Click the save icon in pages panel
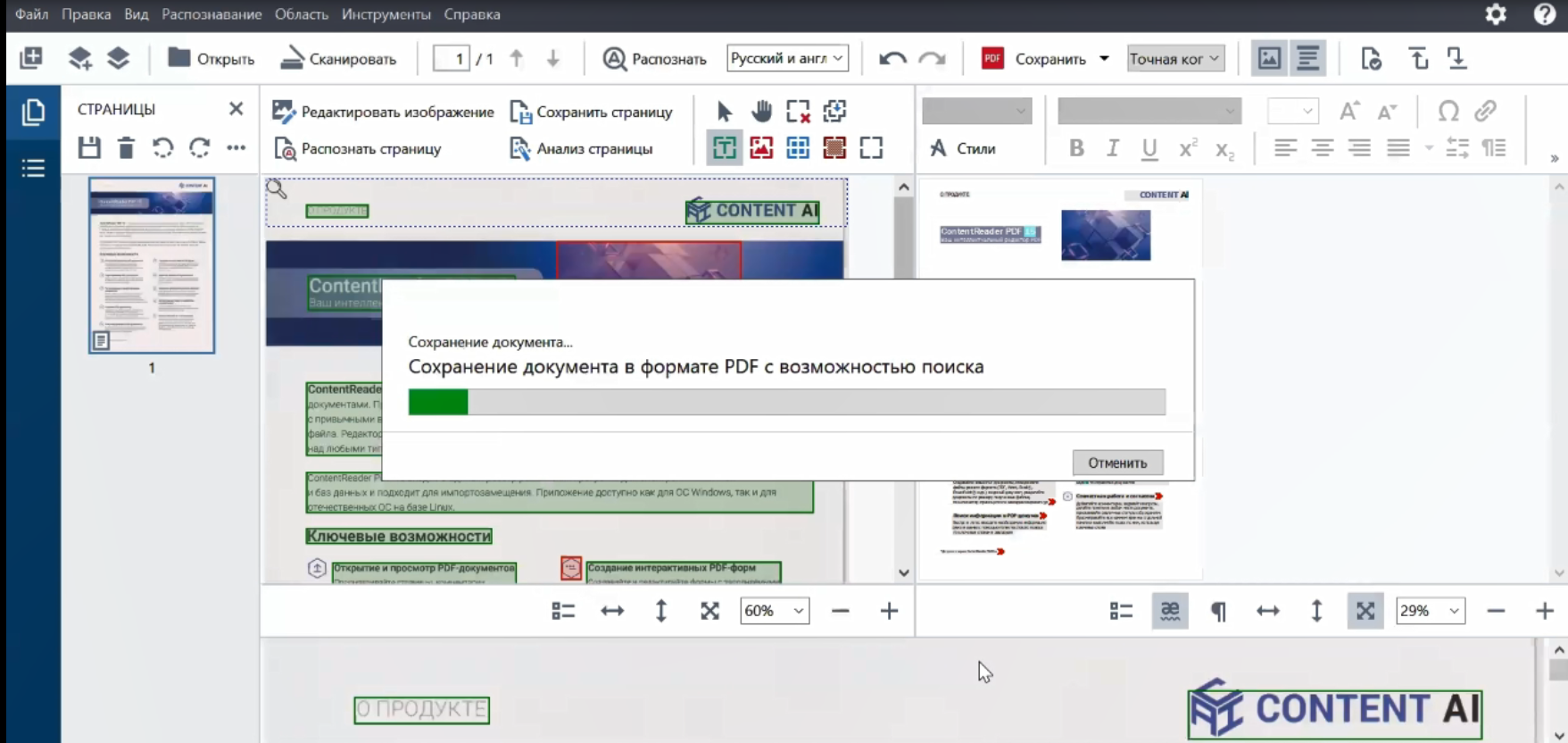The image size is (1568, 743). (89, 147)
